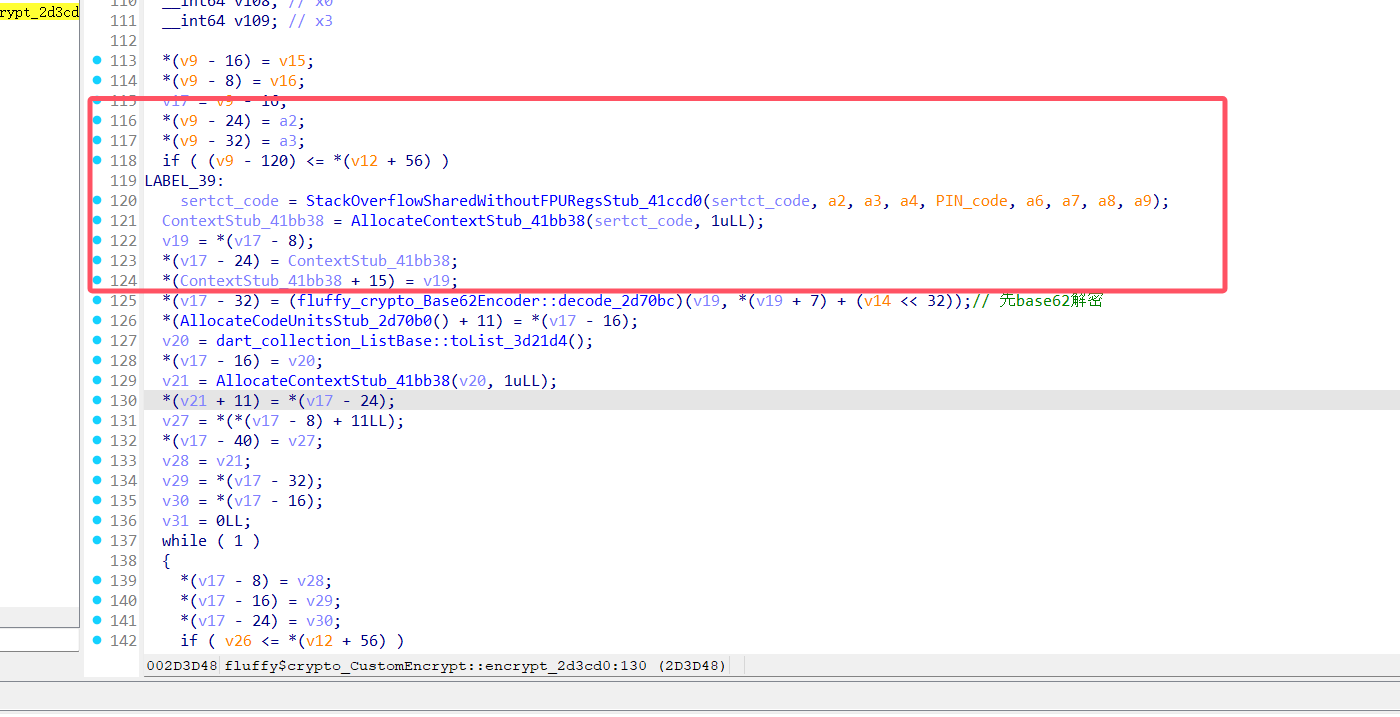Set a breakpoint at the line 131 dot

pos(96,421)
